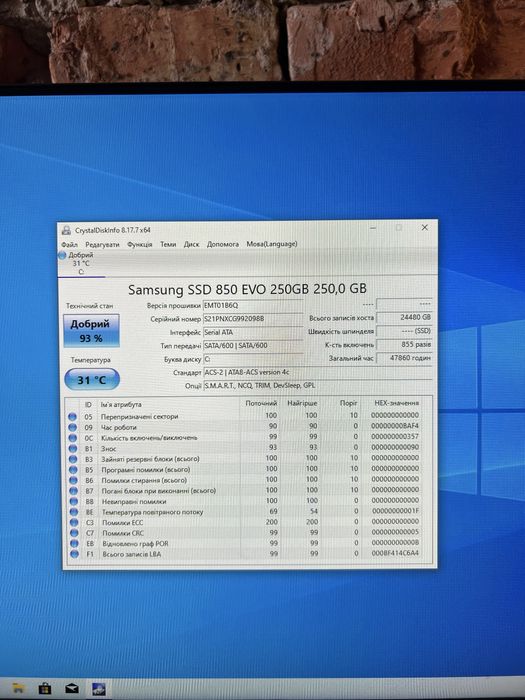This screenshot has width=525, height=700.
Task: Open the Допомога menu
Action: pyautogui.click(x=223, y=244)
